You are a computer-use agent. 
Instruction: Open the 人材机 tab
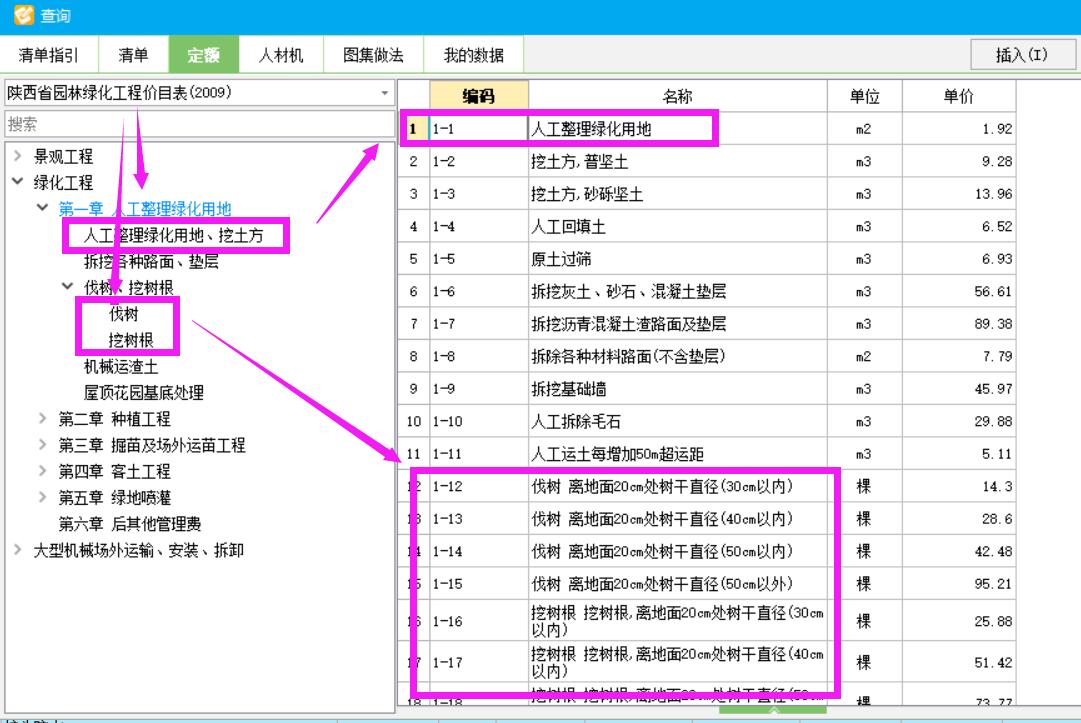coord(281,55)
